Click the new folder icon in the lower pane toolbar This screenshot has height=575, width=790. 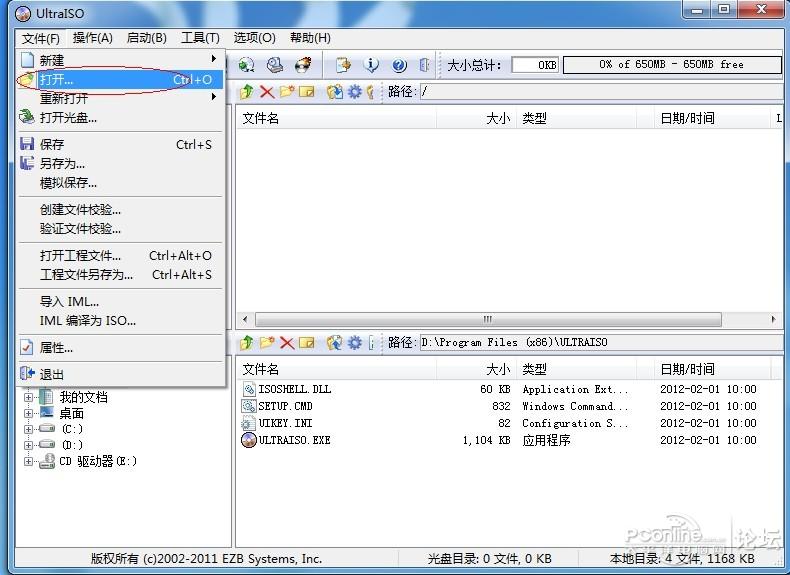(x=267, y=342)
